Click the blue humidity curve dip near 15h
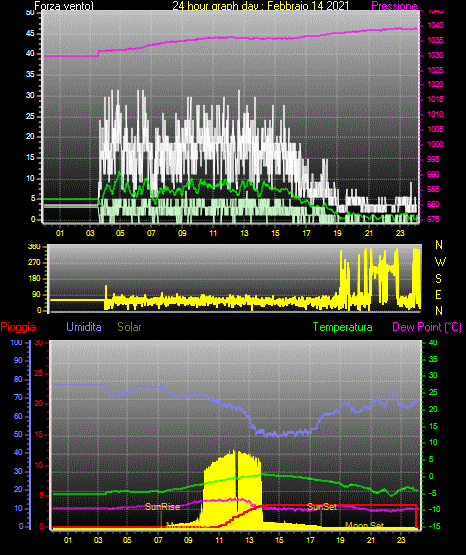 (x=280, y=434)
